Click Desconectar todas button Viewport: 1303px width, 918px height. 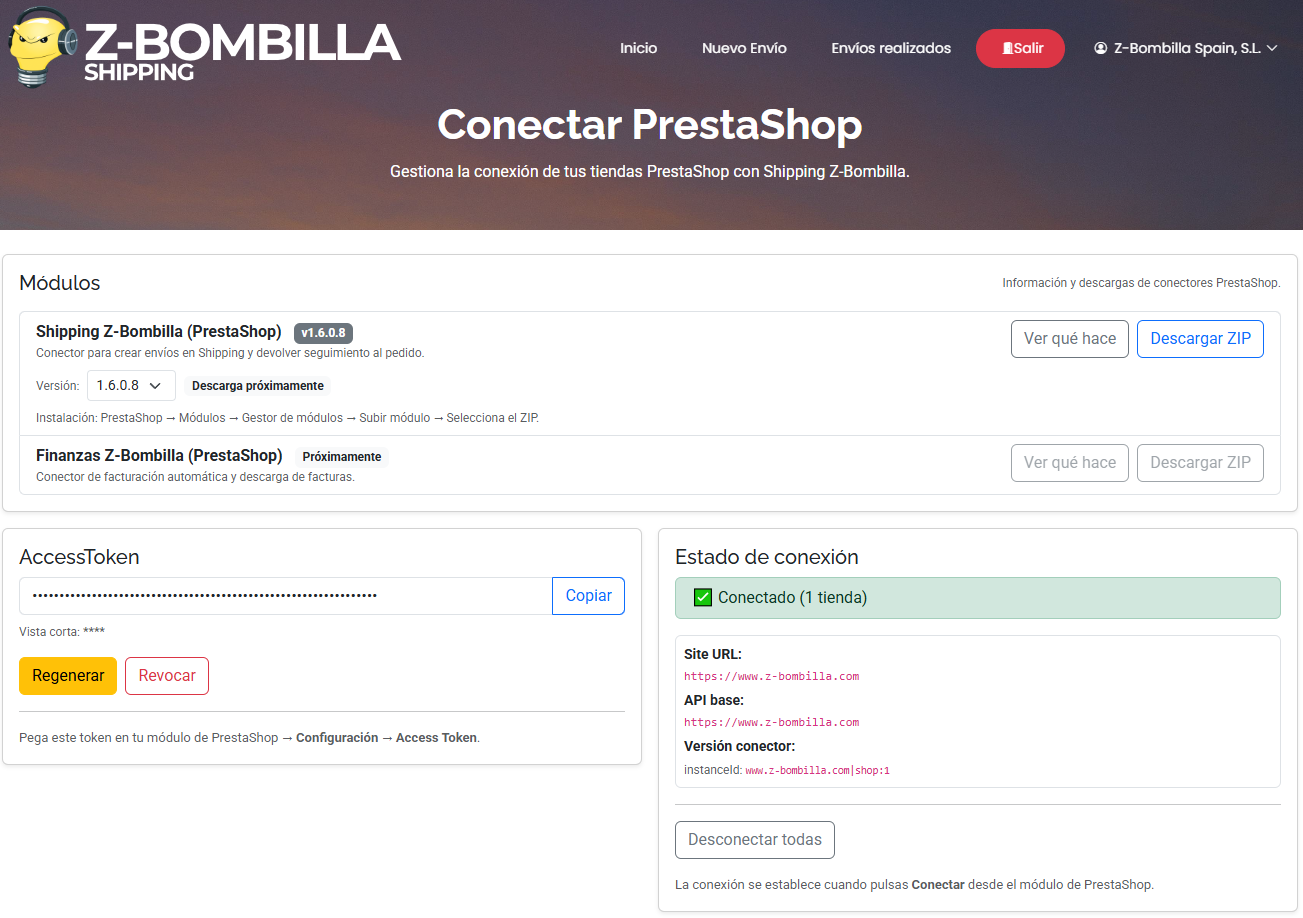click(754, 840)
